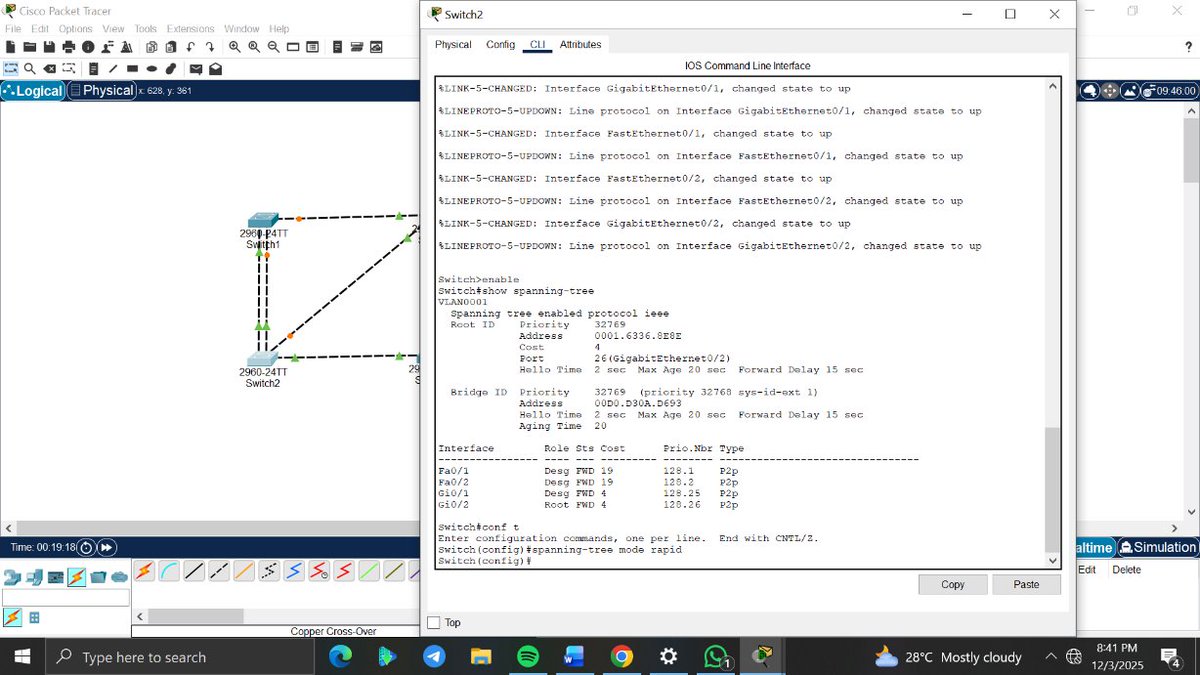Select the Draw Ellipse tool
This screenshot has height=675, width=1200.
coord(152,69)
